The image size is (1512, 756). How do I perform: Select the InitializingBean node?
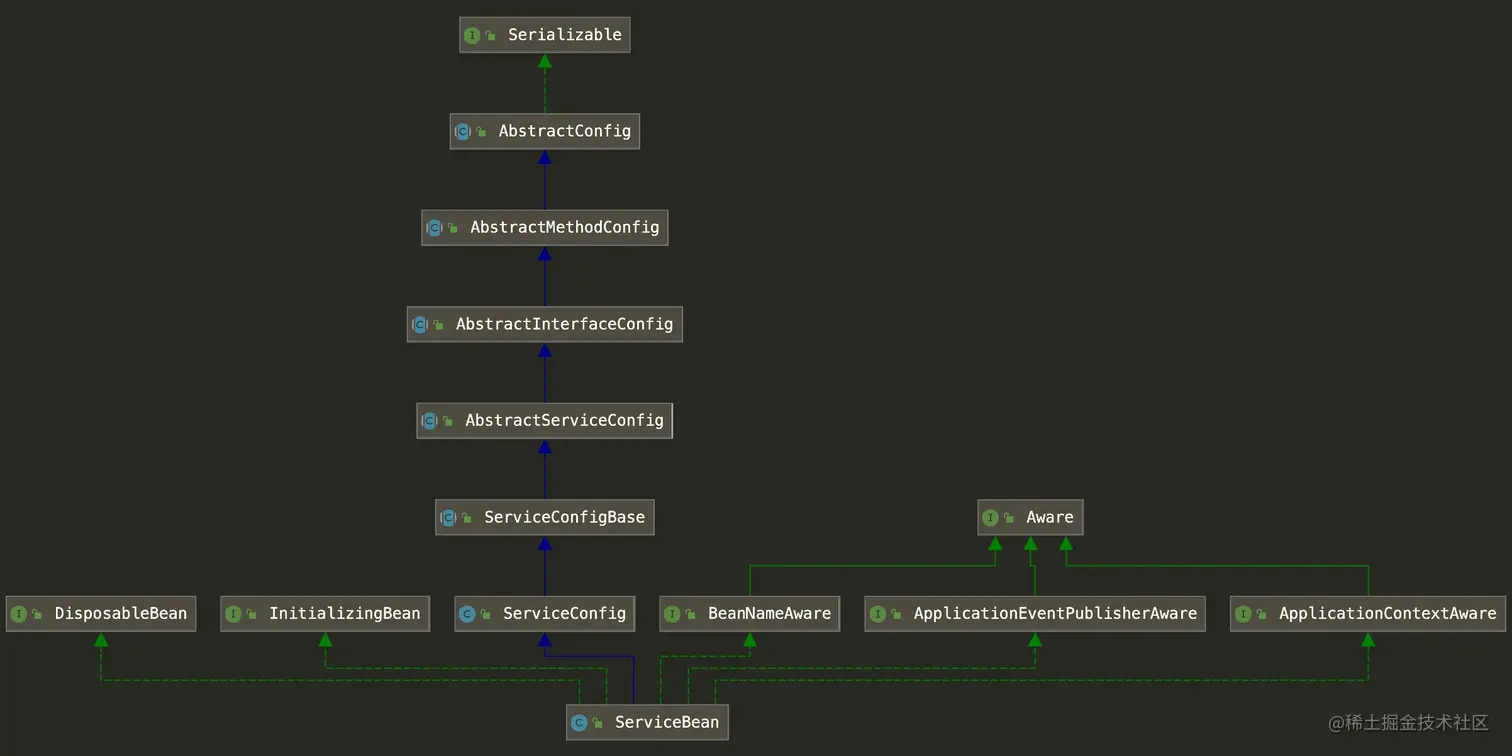(x=324, y=613)
